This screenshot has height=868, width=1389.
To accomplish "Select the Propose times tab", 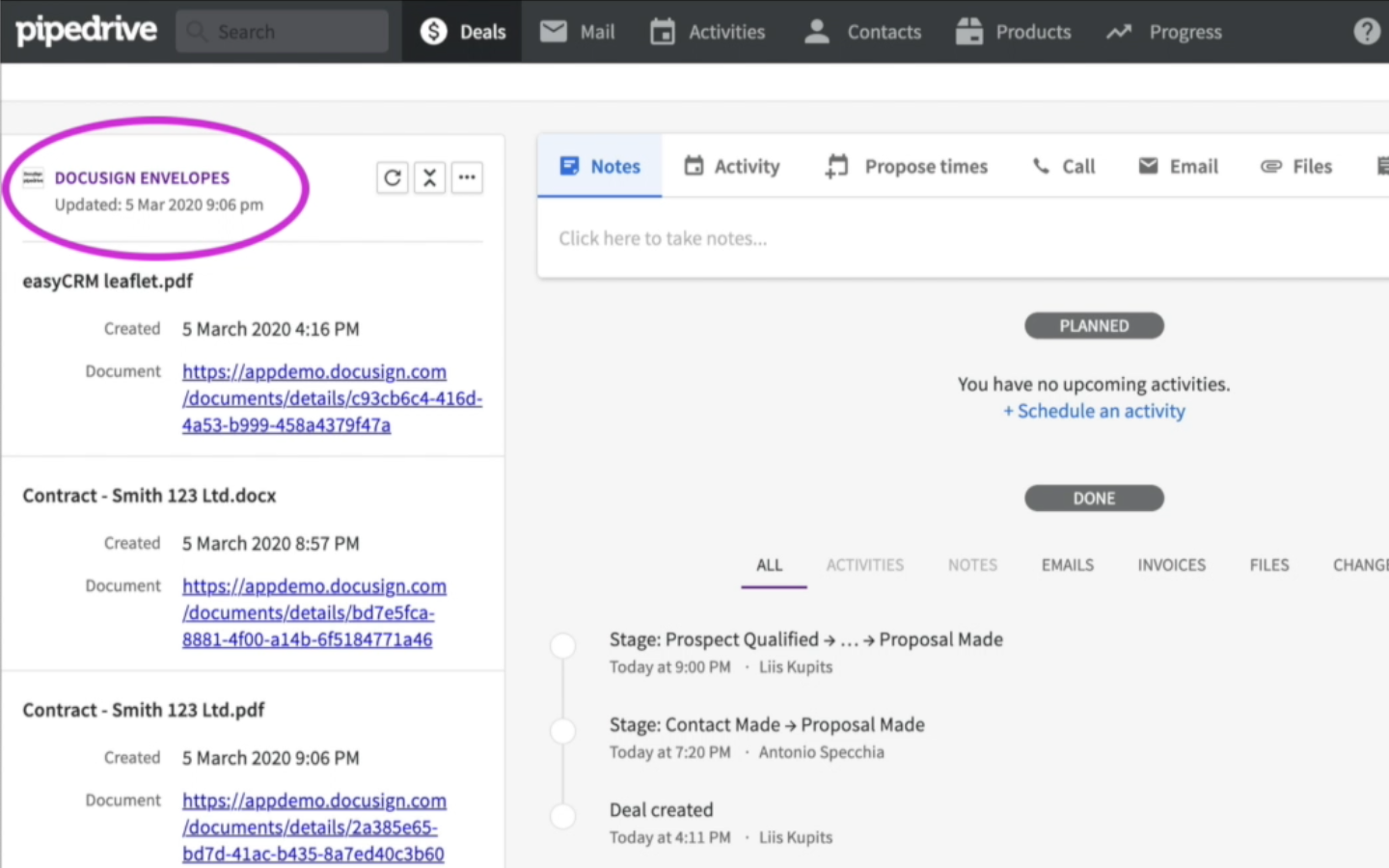I will tap(907, 166).
